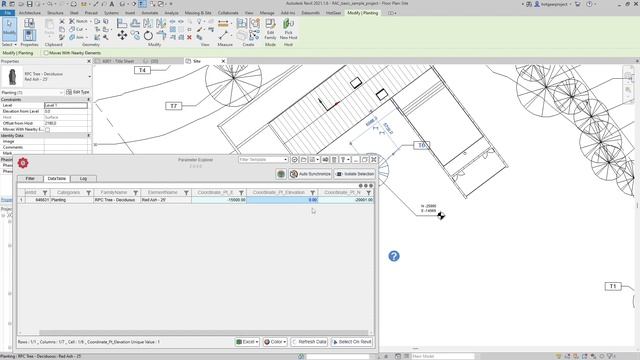Click the Level value field in Properties

coord(66,105)
